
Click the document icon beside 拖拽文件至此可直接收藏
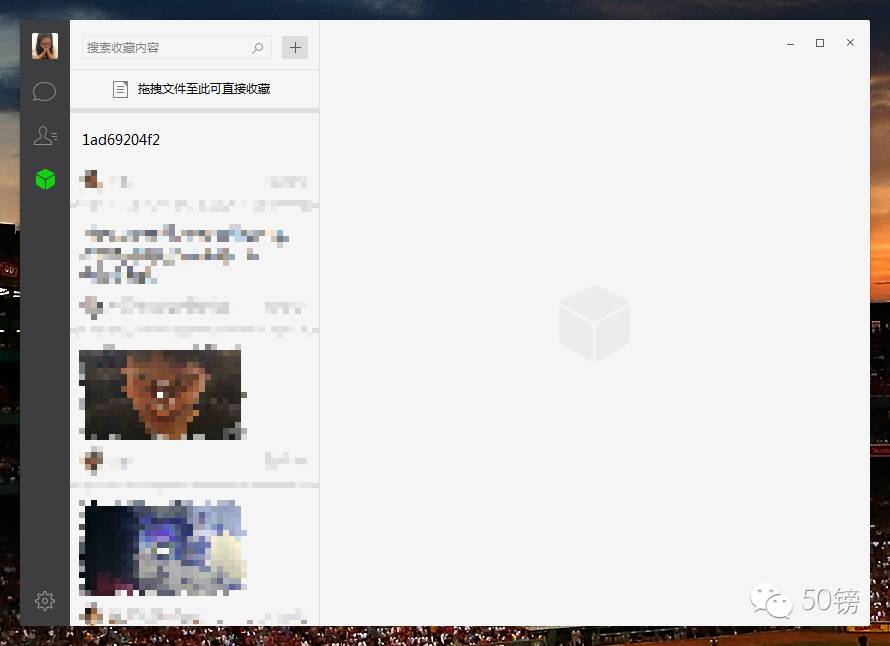(120, 89)
